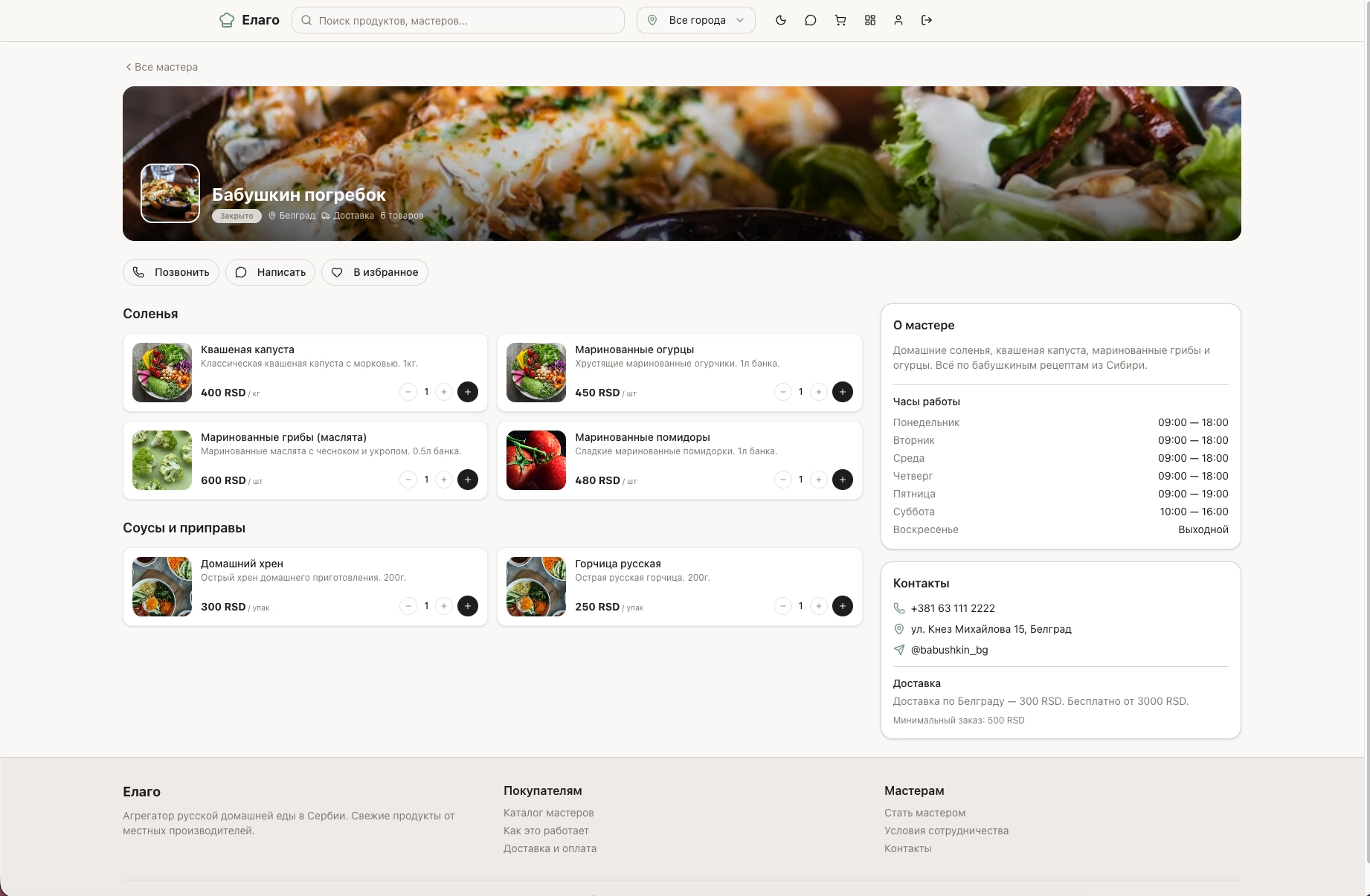Decrease quantity of Домашний хрен
Image resolution: width=1370 pixels, height=896 pixels.
pyautogui.click(x=408, y=606)
